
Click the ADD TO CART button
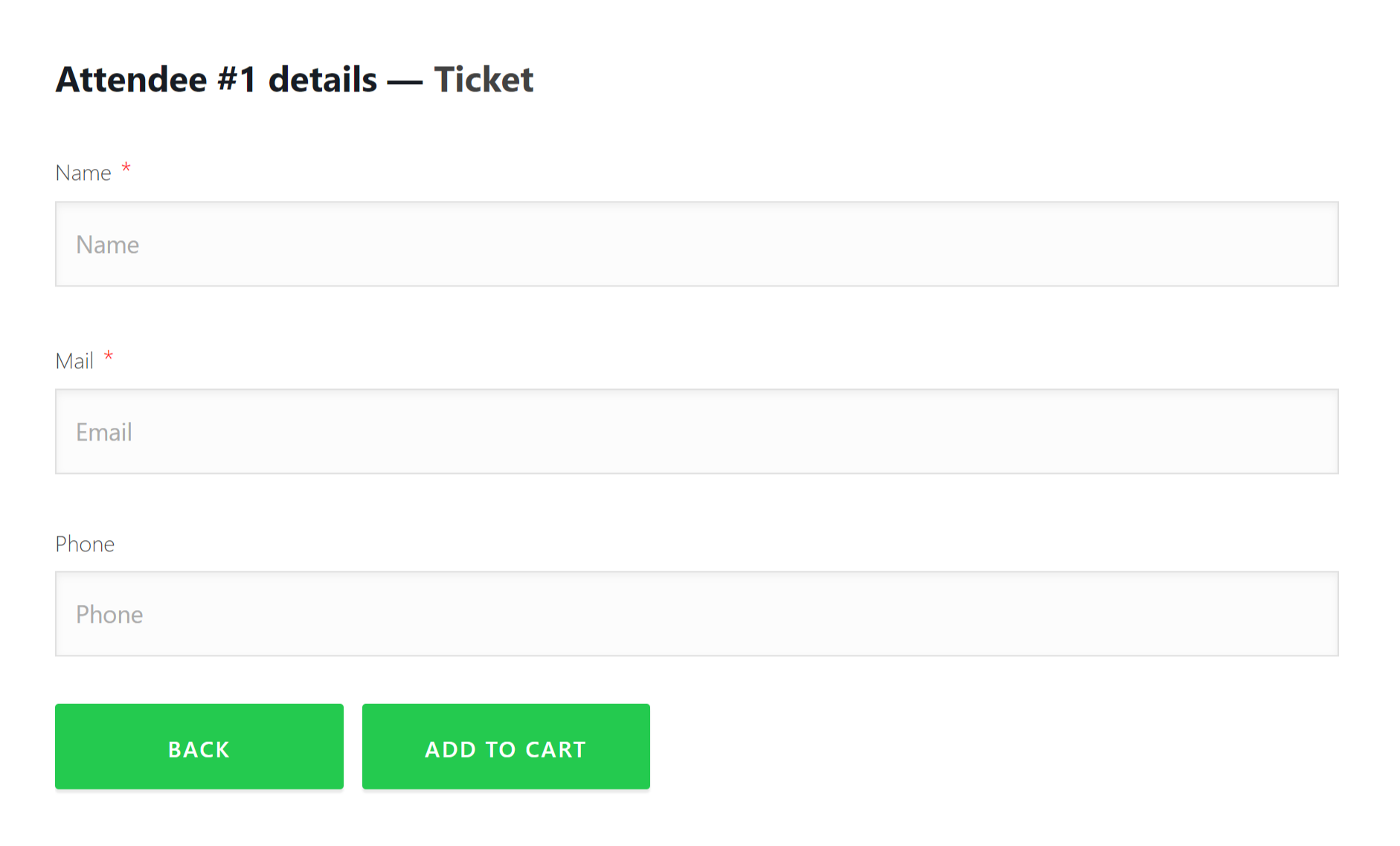click(x=506, y=746)
